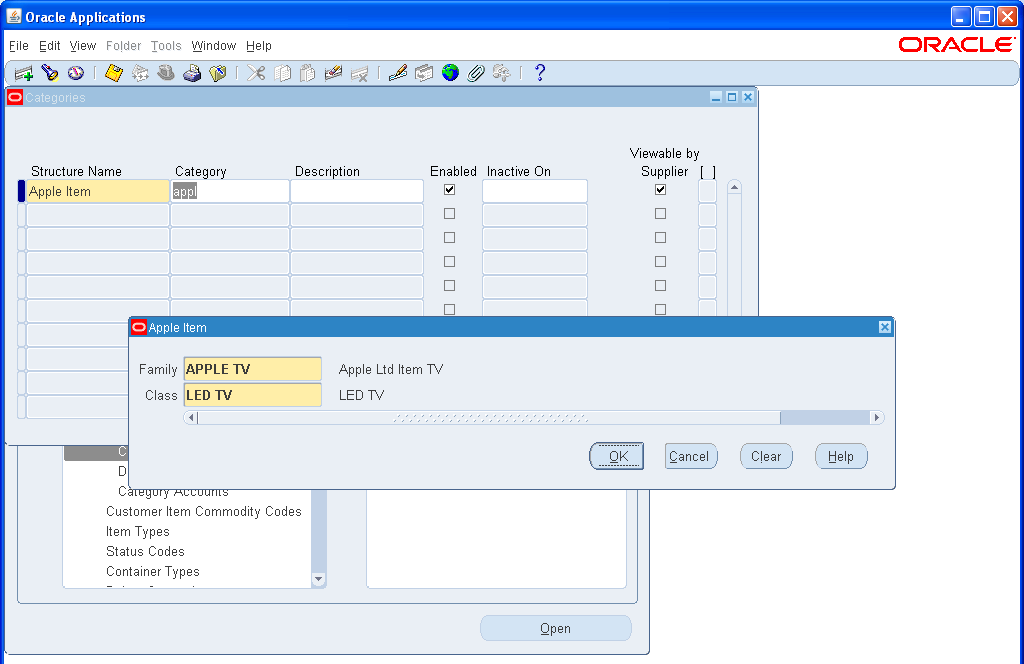The height and width of the screenshot is (664, 1024).
Task: Click the New record toolbar icon
Action: (24, 73)
